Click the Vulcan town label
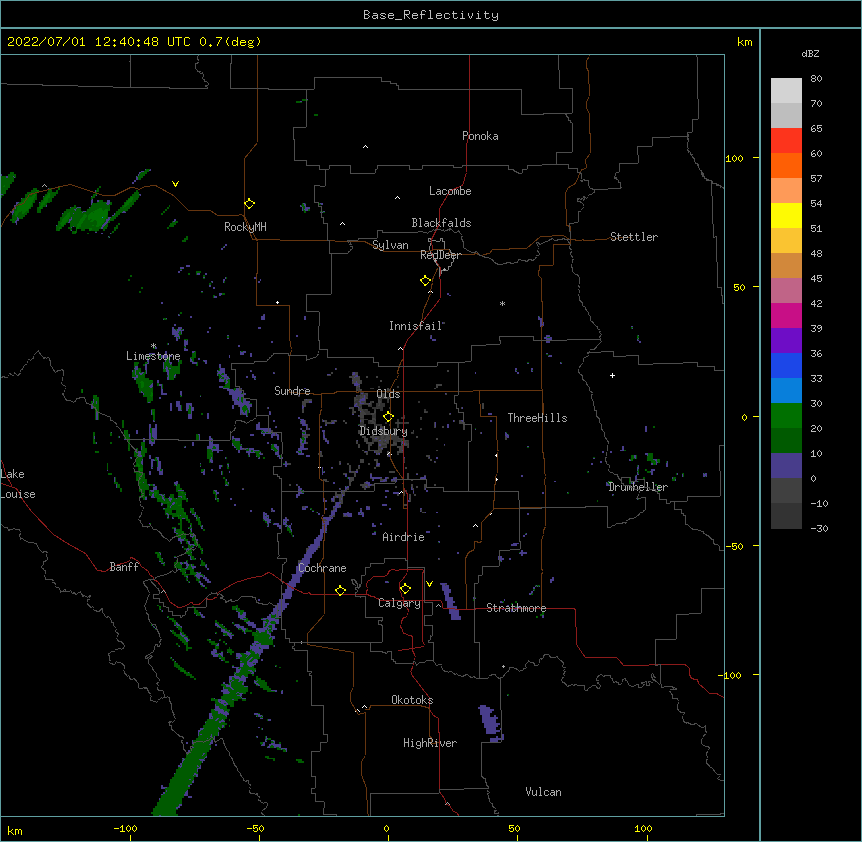Viewport: 862px width, 842px height. (x=543, y=792)
